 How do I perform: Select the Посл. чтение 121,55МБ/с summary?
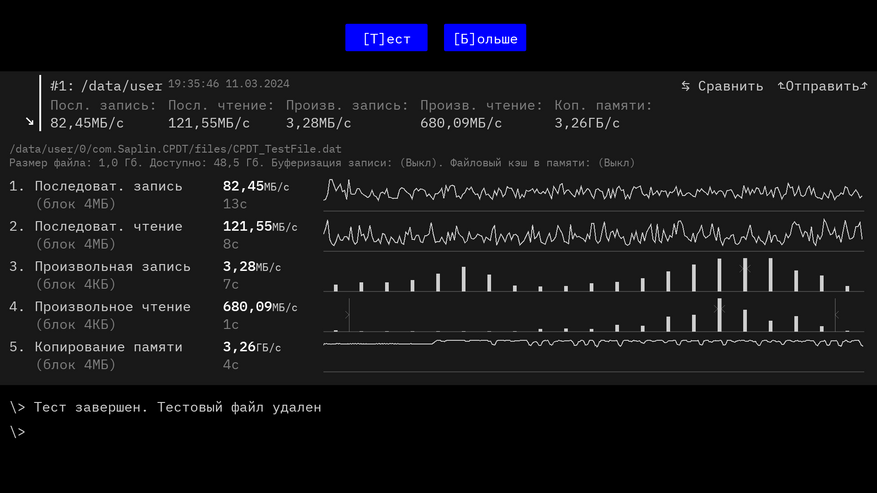pos(221,114)
